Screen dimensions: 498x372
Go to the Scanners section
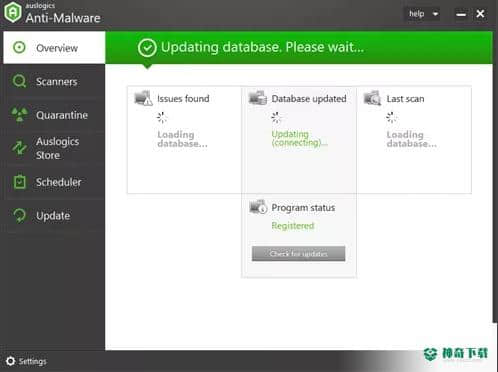[x=54, y=81]
